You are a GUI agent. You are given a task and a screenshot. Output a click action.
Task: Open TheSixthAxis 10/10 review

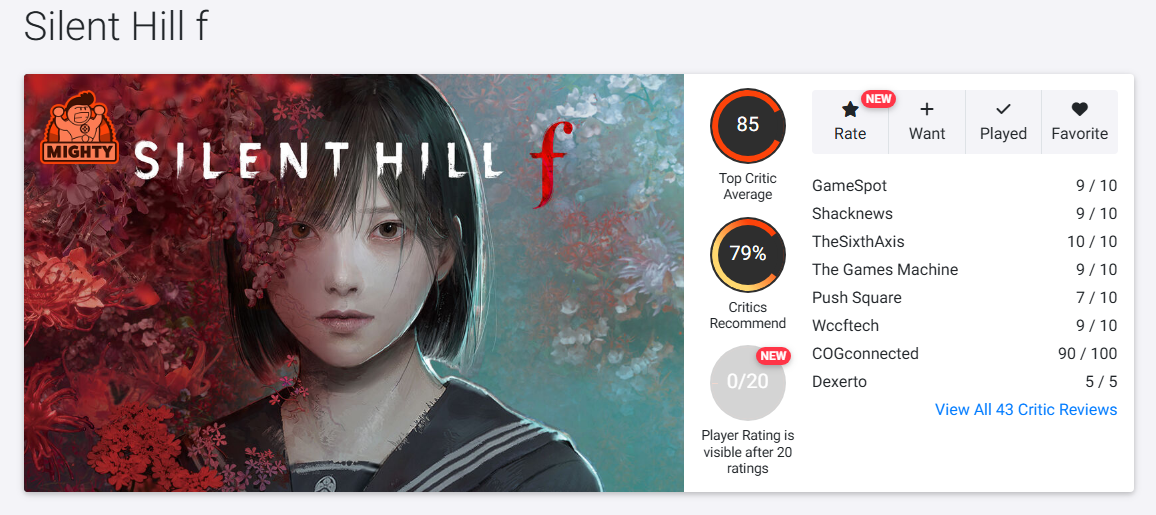pyautogui.click(x=964, y=242)
